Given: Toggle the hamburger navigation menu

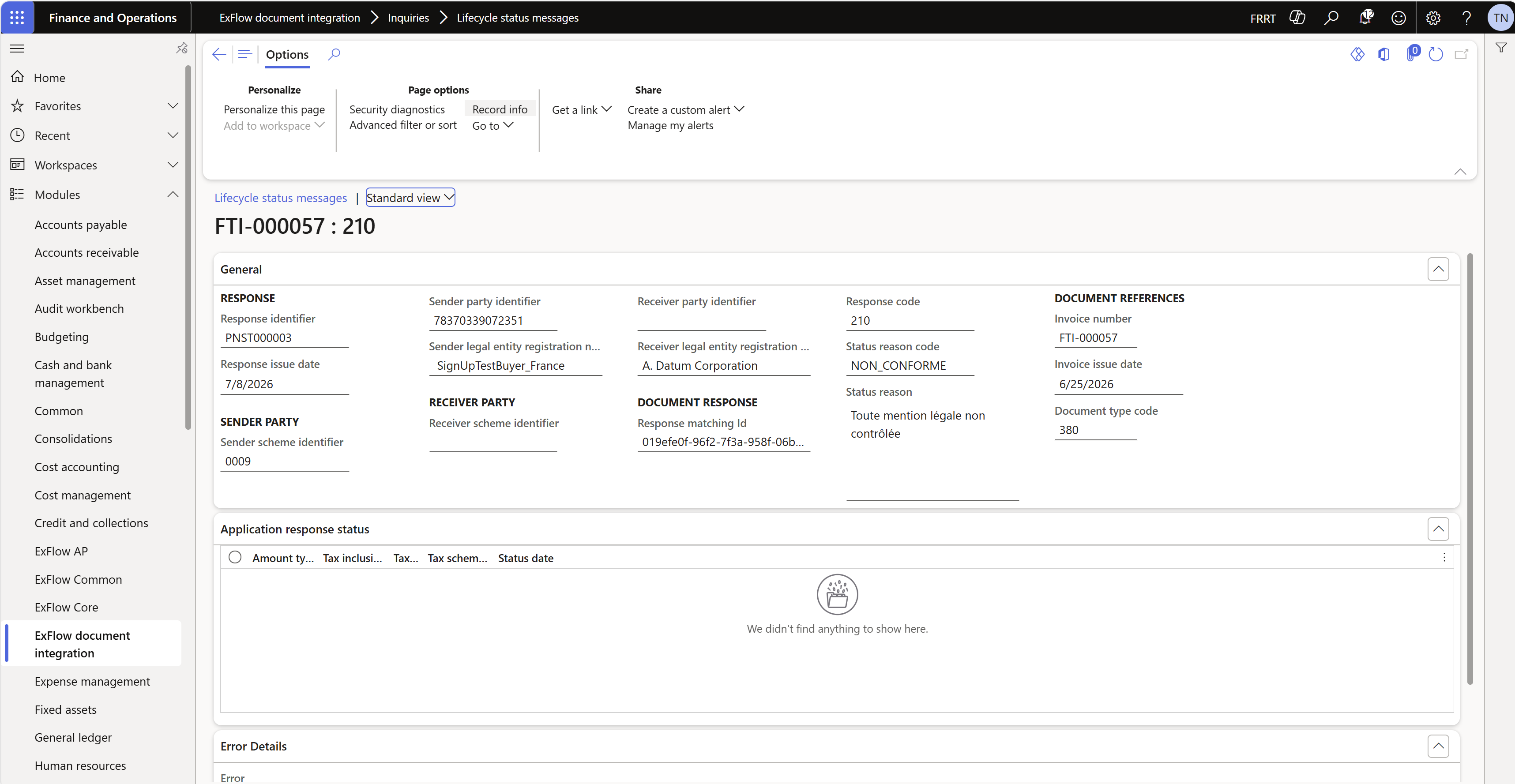Looking at the screenshot, I should 17,48.
